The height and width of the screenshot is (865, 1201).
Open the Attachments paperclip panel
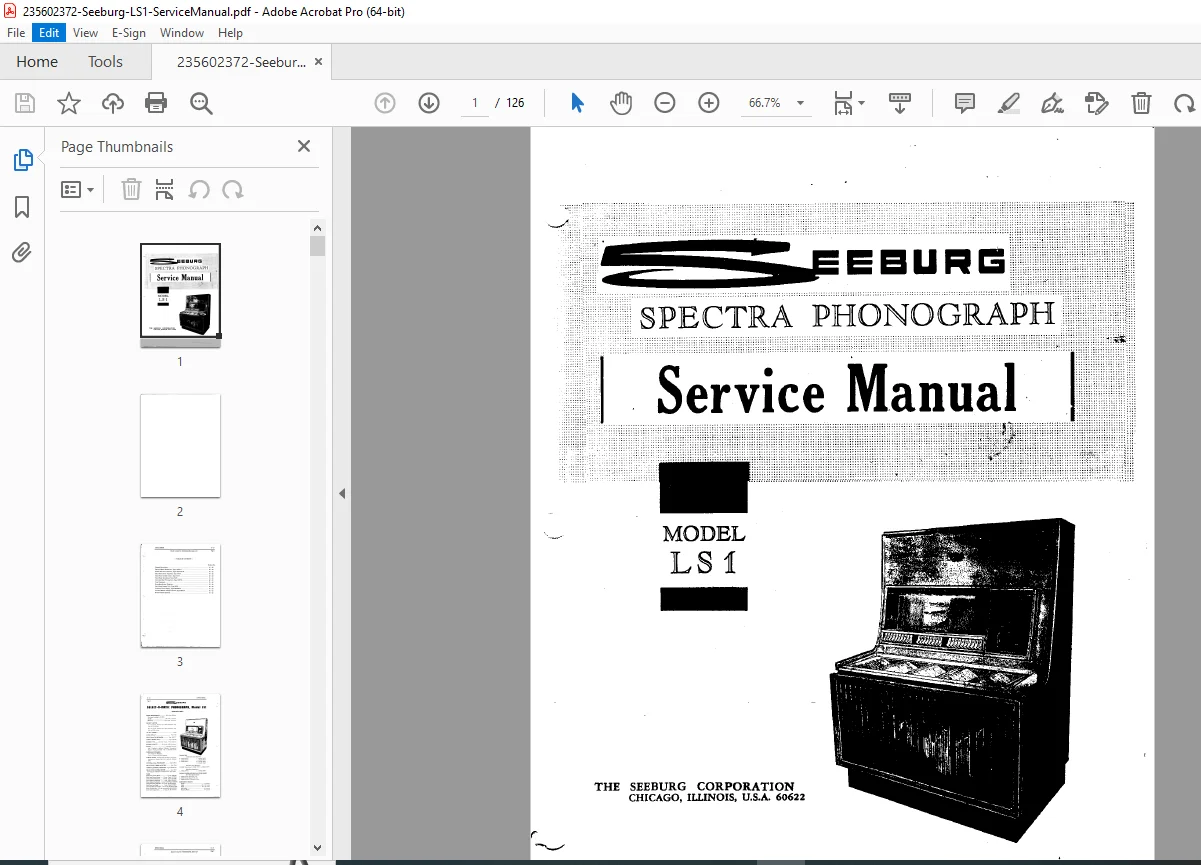[x=22, y=252]
